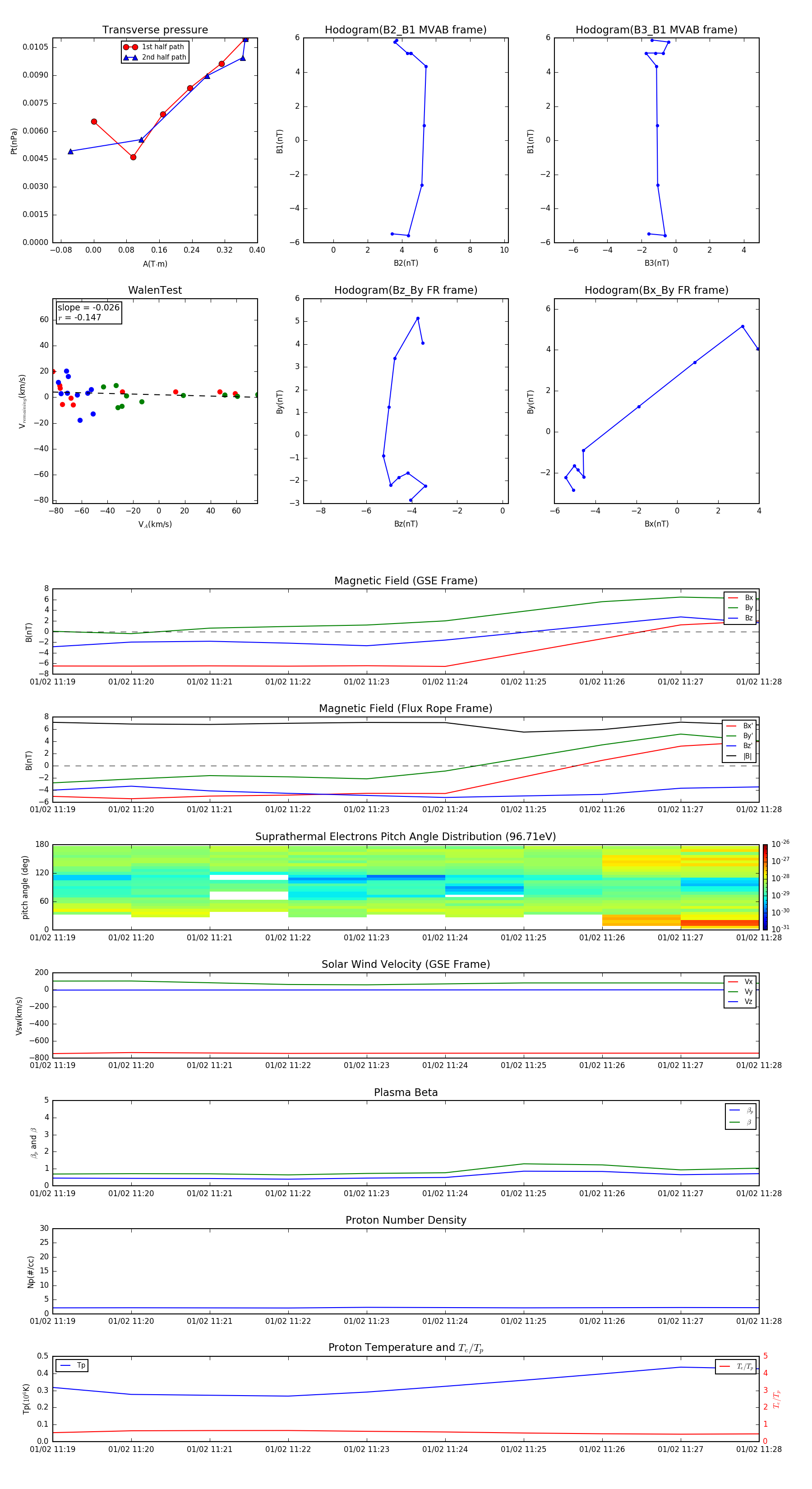Click the '10^-26' colorbar tick label
Image resolution: width=812 pixels, height=1489 pixels.
780,844
